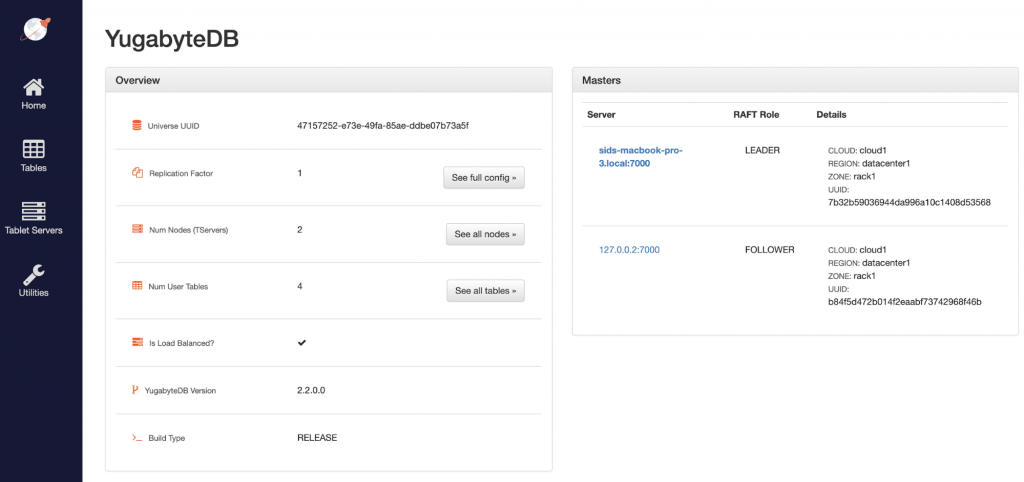This screenshot has height=482, width=1024.
Task: Click the Masters panel header
Action: [x=795, y=80]
